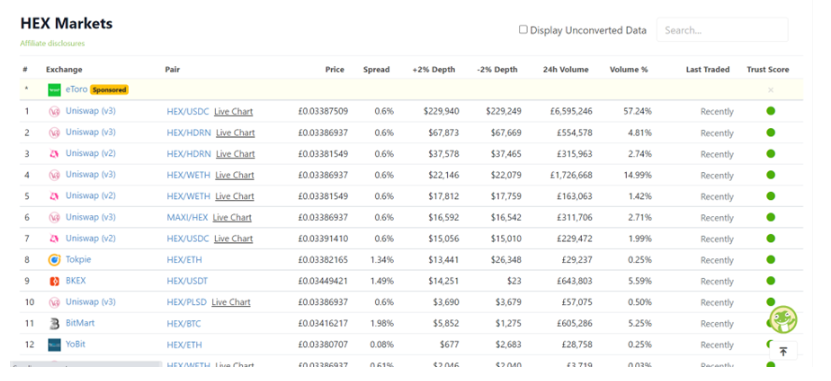Sort by +2% Depth column header
Screen dimensions: 831x381
click(434, 69)
